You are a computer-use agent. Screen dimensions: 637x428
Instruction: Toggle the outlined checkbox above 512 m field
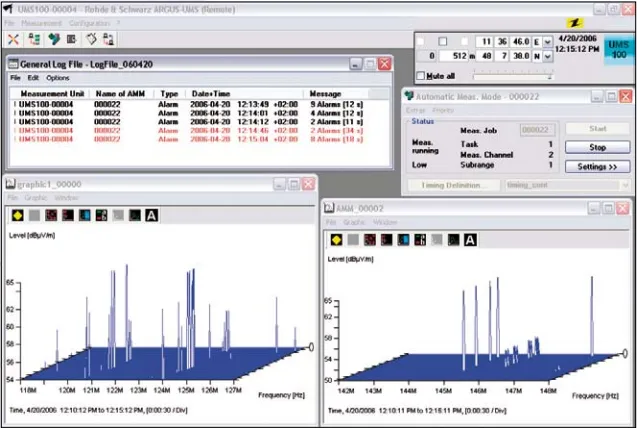point(443,41)
